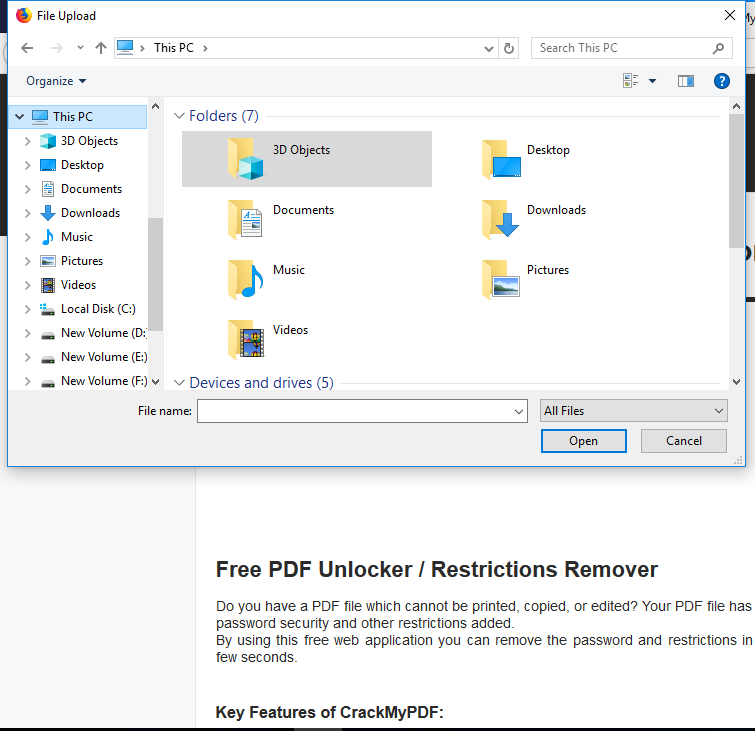
Task: Select Local Disk (C:) in tree
Action: pyautogui.click(x=98, y=309)
